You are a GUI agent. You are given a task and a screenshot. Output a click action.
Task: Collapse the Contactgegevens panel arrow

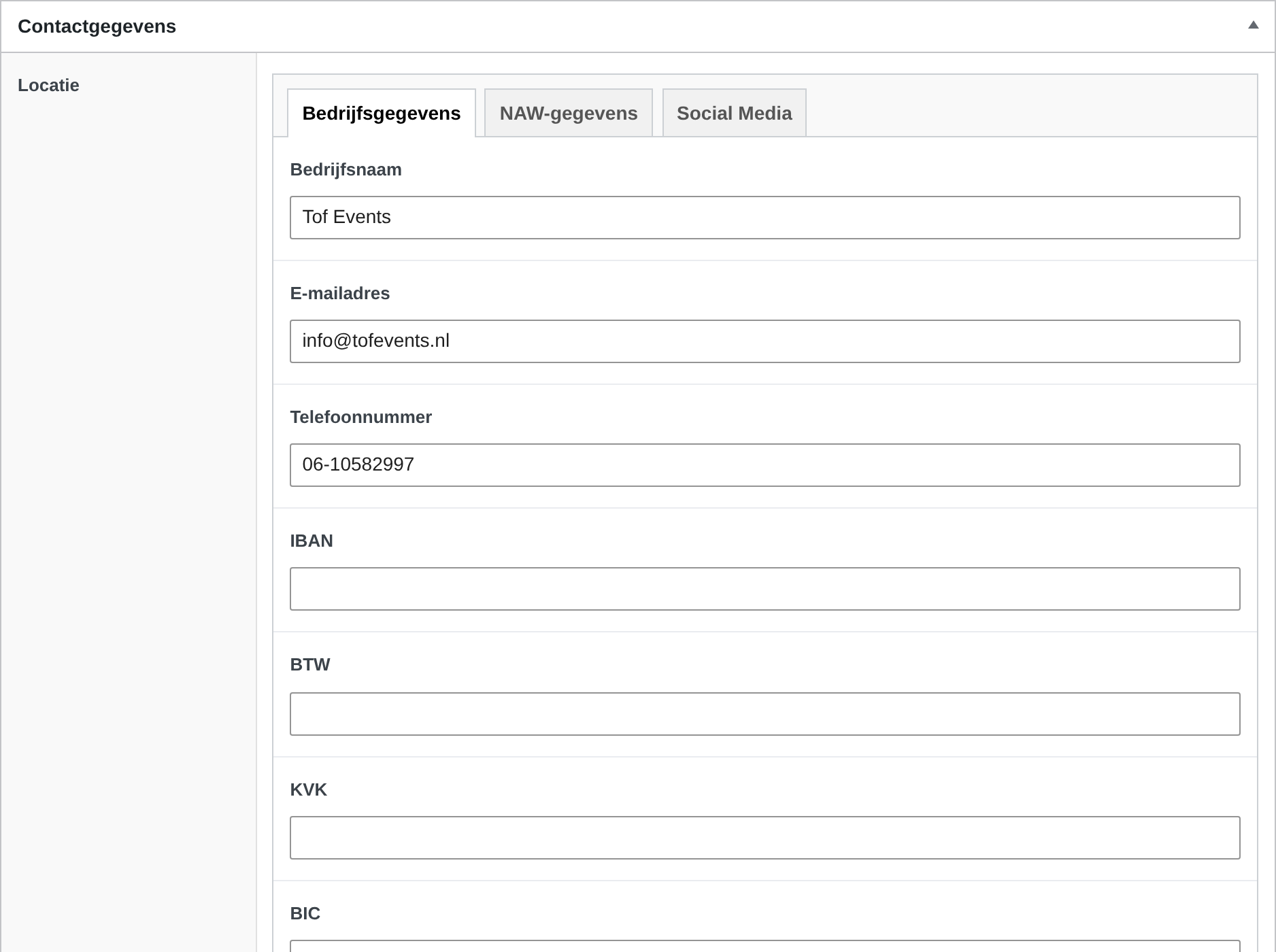click(x=1253, y=26)
